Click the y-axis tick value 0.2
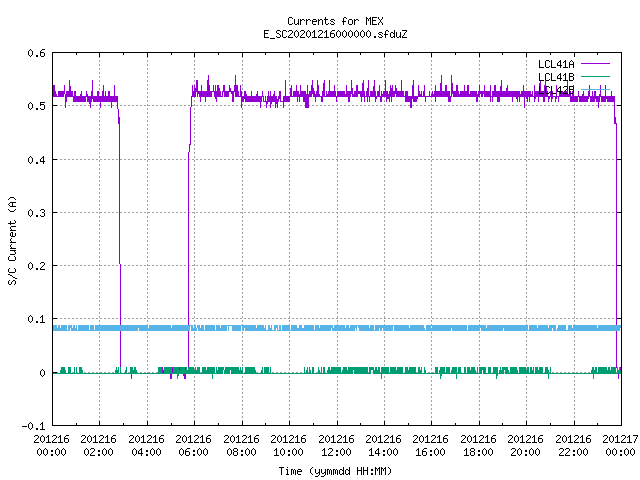Image resolution: width=640 pixels, height=480 pixels. (x=36, y=266)
